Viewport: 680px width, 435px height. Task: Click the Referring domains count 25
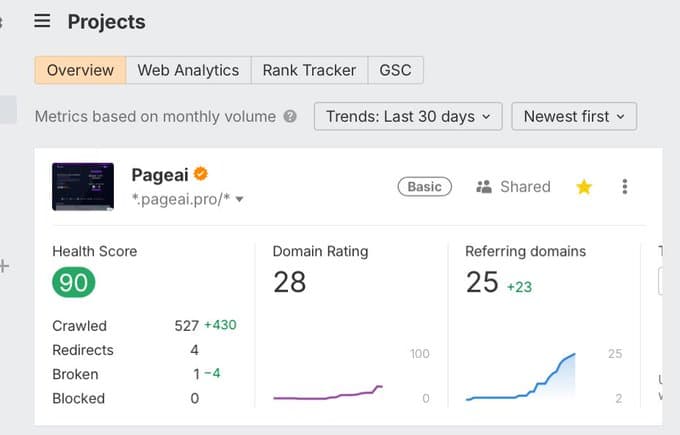pos(482,283)
